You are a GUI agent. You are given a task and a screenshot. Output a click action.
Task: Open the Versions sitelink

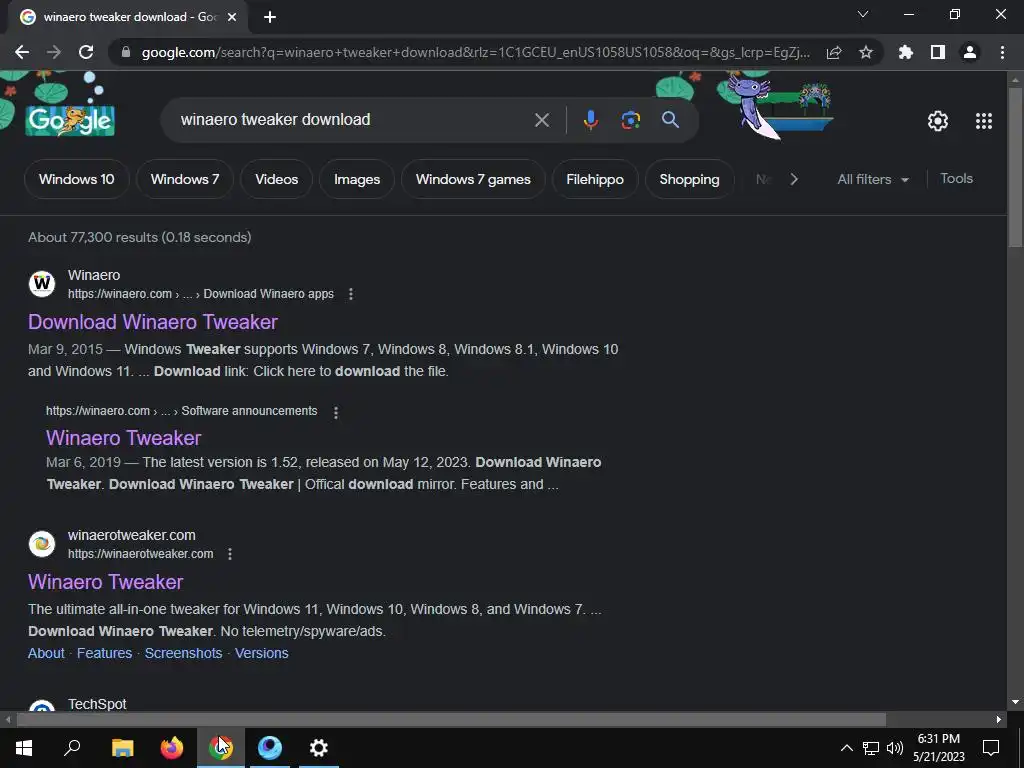261,653
